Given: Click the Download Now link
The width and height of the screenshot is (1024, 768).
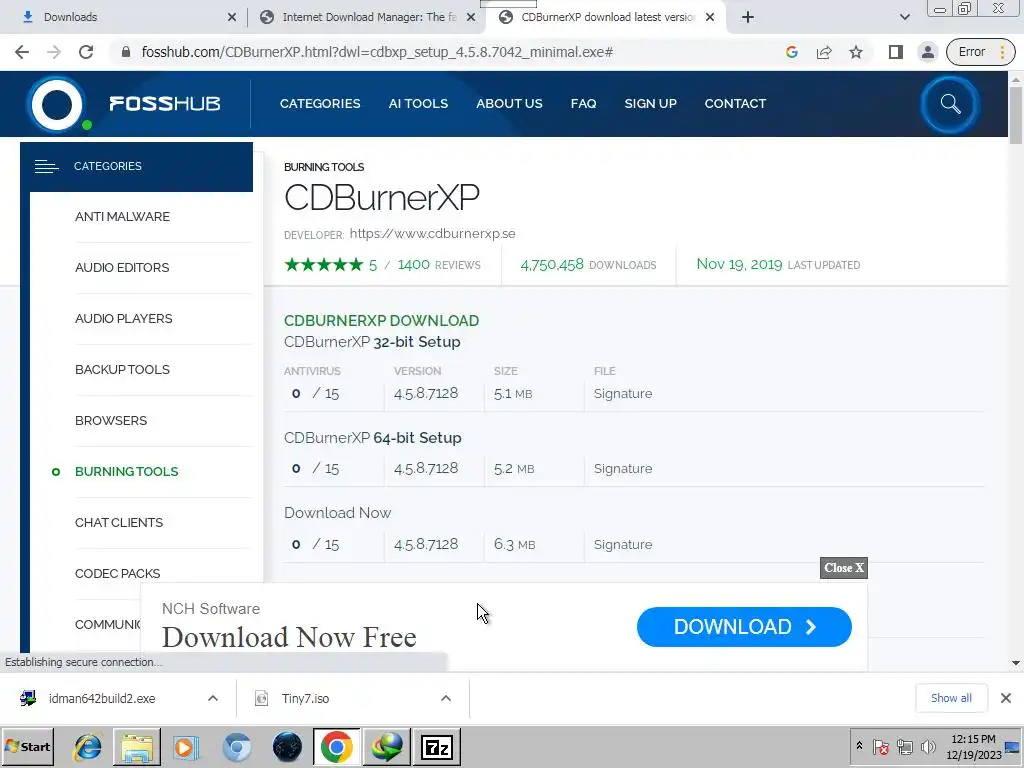Looking at the screenshot, I should click(338, 513).
